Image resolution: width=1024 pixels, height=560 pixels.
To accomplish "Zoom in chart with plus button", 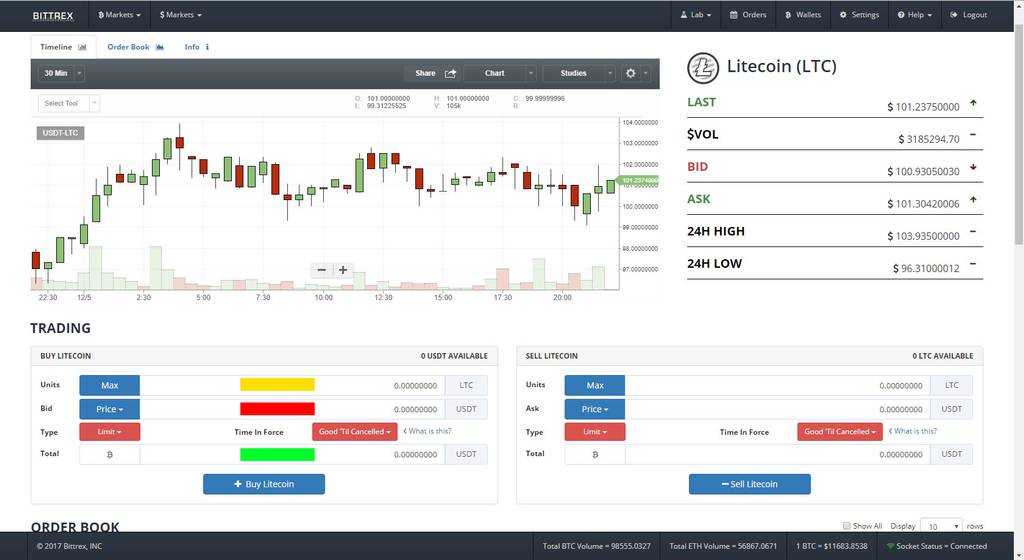I will point(343,270).
